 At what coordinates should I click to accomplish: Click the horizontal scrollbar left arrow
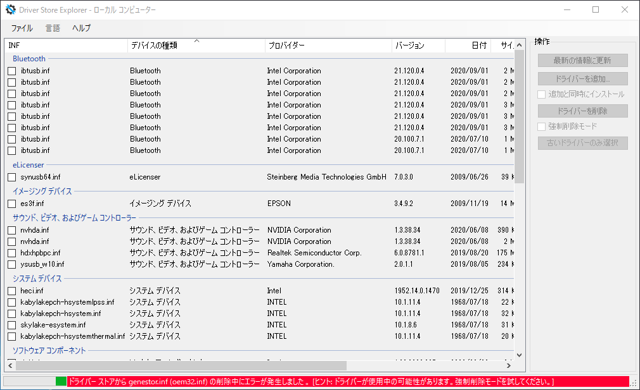[11, 366]
